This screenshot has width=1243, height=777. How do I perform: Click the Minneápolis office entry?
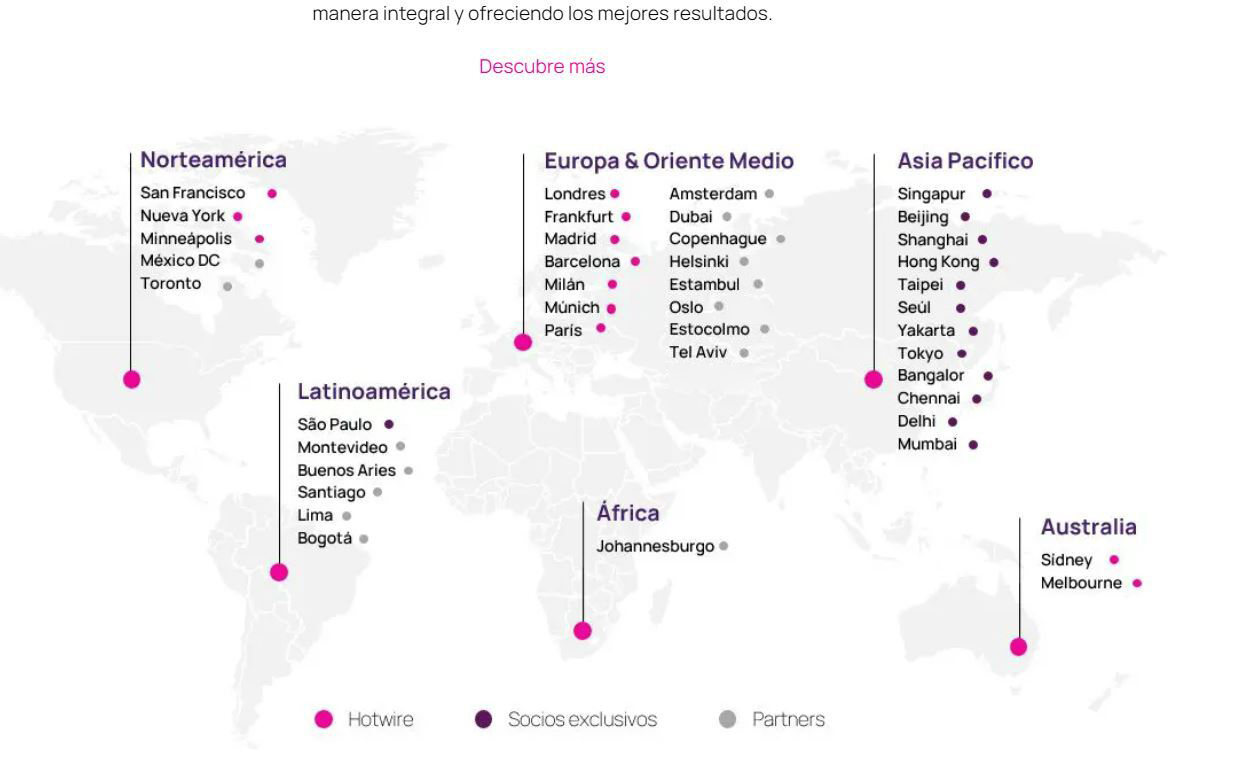pos(186,239)
